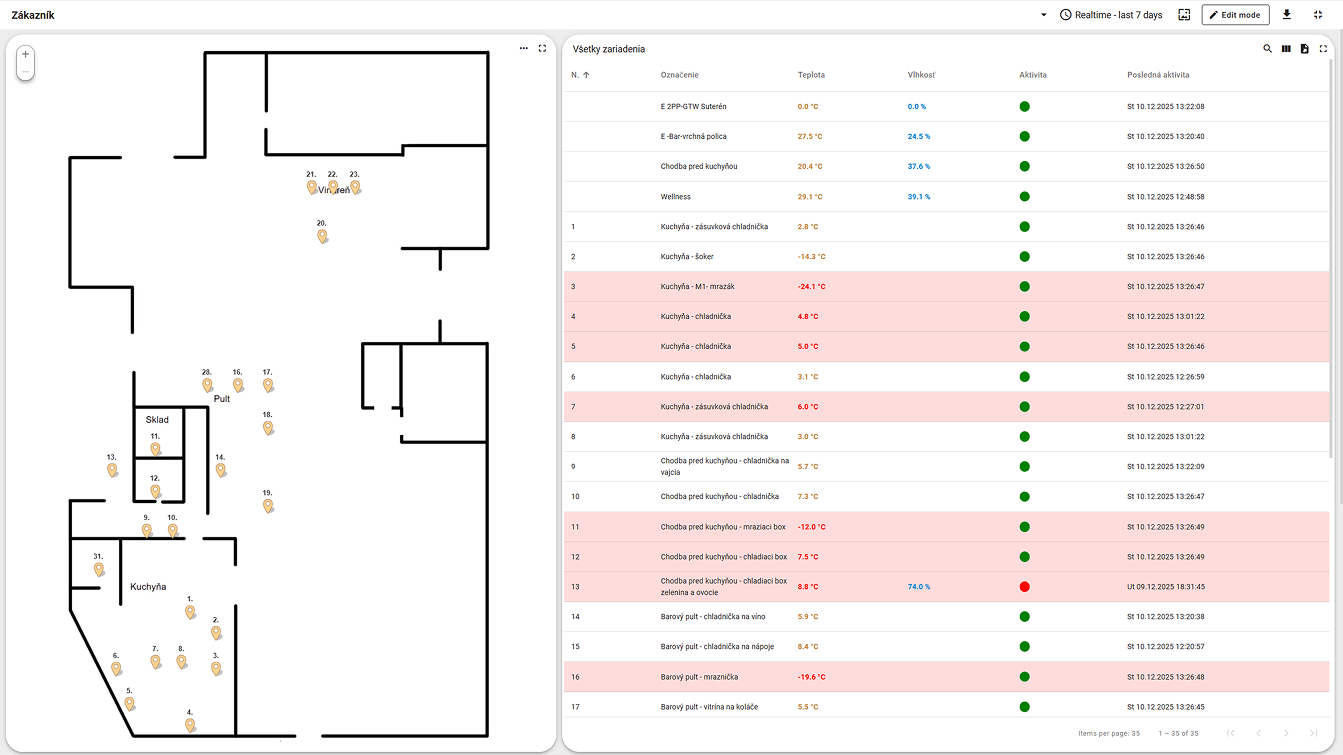The image size is (1343, 755).
Task: Click the red activity indicator in row 13
Action: [1025, 587]
